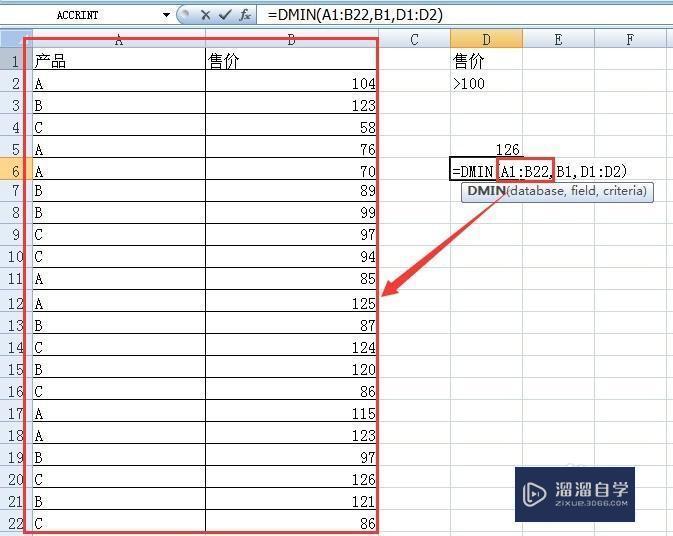Image resolution: width=673 pixels, height=536 pixels.
Task: Click cell B7 with value 89
Action: tap(291, 191)
